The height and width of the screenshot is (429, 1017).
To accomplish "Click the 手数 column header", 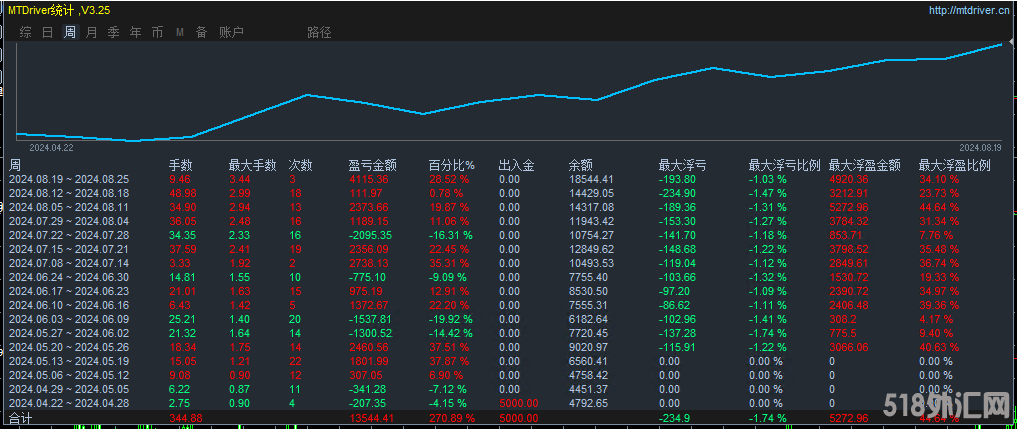I will coord(181,165).
